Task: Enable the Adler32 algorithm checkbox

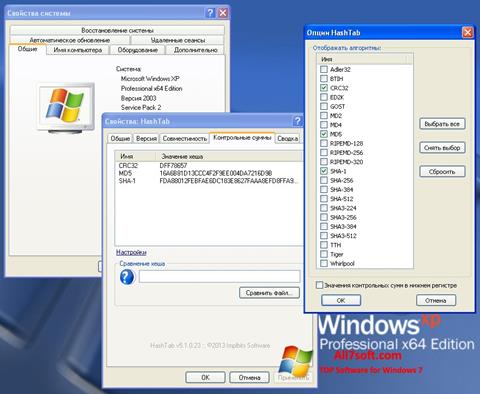Action: click(x=324, y=69)
